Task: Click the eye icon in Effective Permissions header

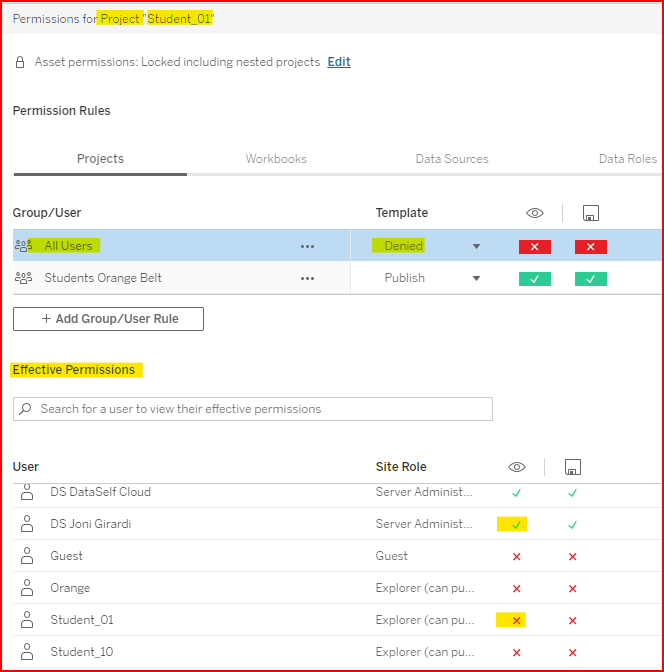Action: [x=517, y=467]
